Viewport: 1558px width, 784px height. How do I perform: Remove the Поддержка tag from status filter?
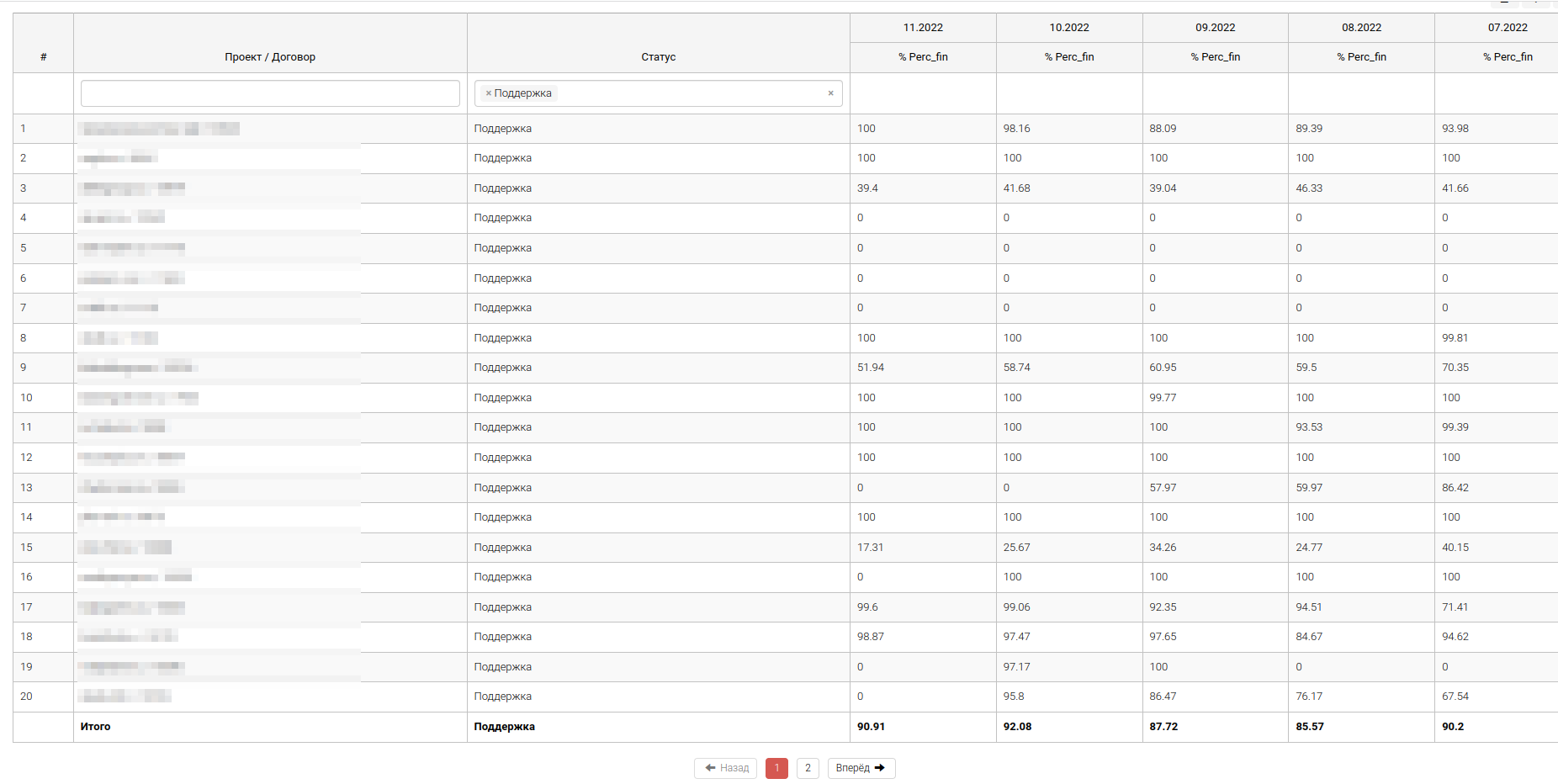[x=488, y=93]
